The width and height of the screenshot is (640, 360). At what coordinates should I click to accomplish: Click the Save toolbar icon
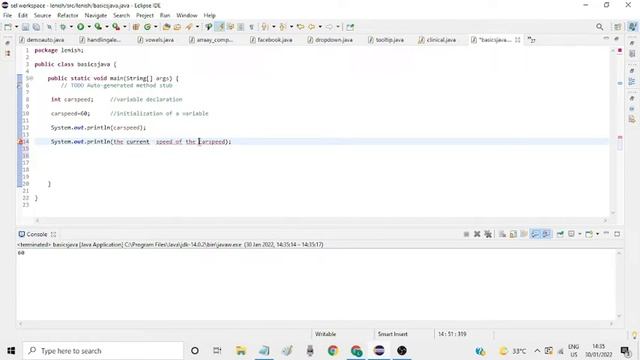coord(25,27)
